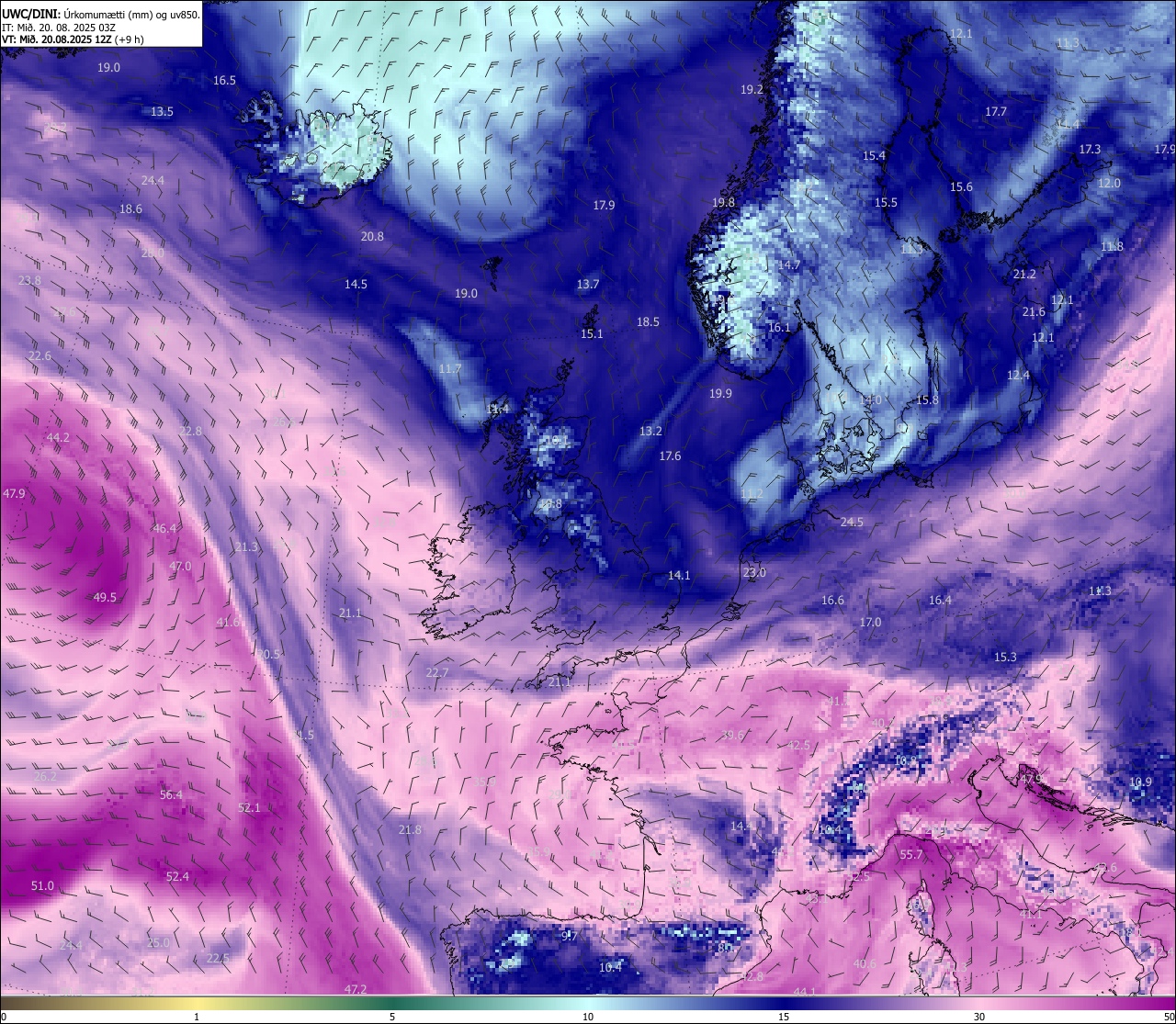This screenshot has height=1024, width=1176.
Task: Click the 17.7 value label
Action: (996, 112)
